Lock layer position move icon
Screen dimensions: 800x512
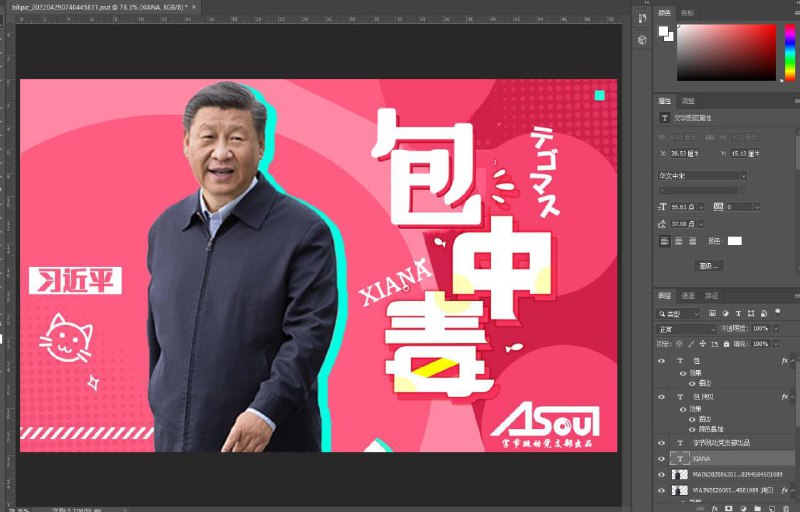(703, 344)
